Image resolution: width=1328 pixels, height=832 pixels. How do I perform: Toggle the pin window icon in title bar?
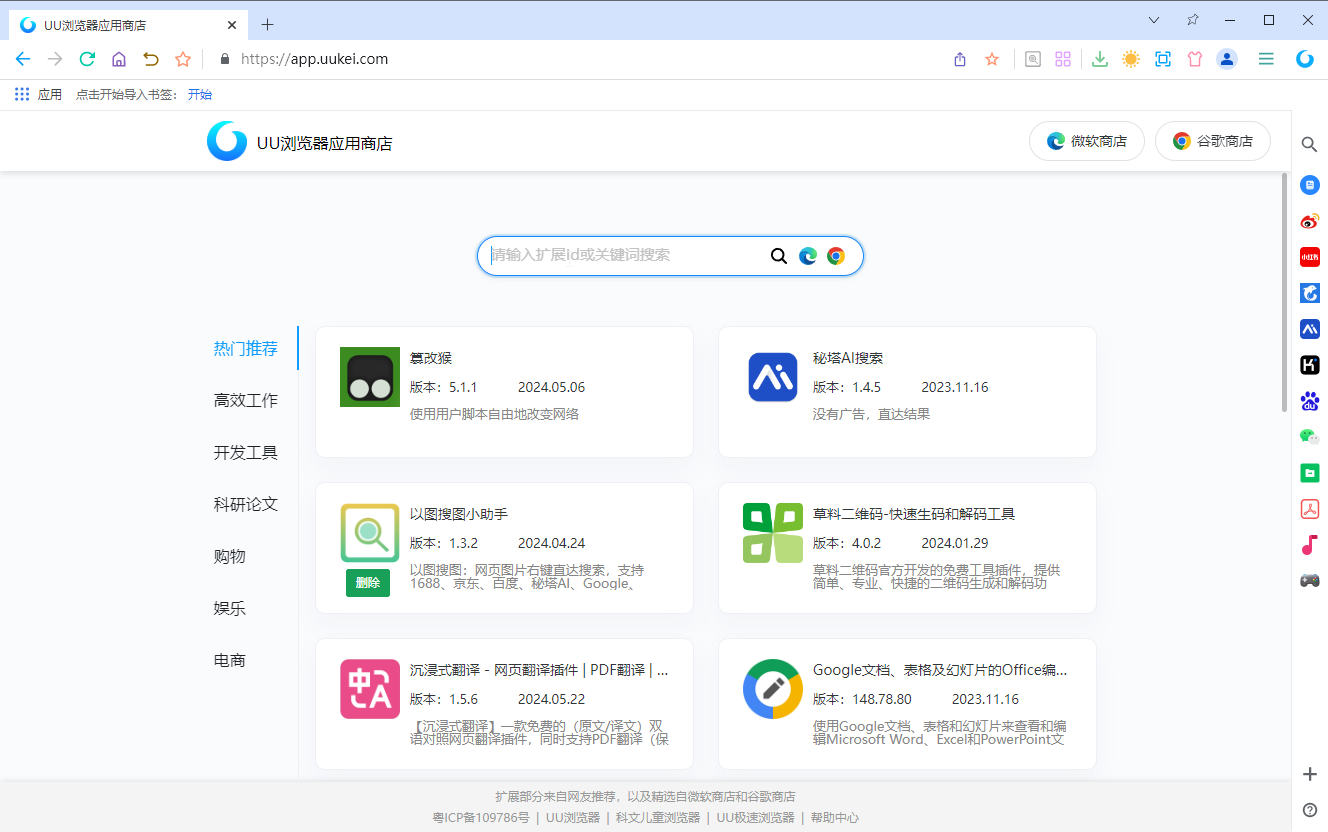point(1192,20)
